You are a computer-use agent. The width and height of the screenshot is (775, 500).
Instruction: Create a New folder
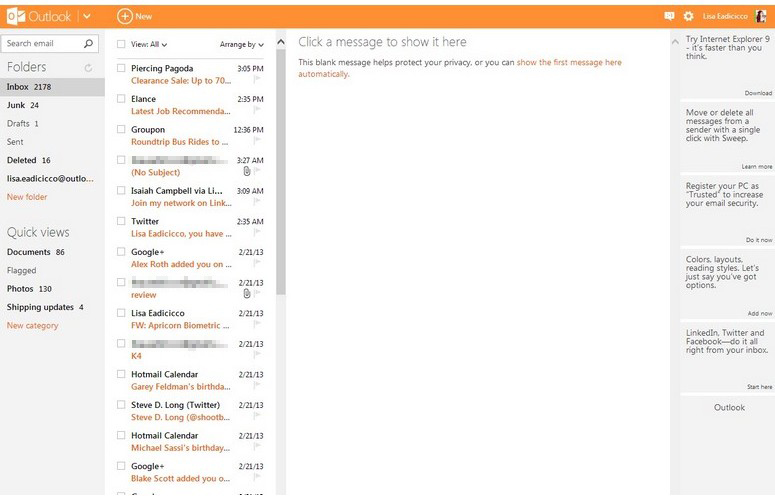[27, 197]
